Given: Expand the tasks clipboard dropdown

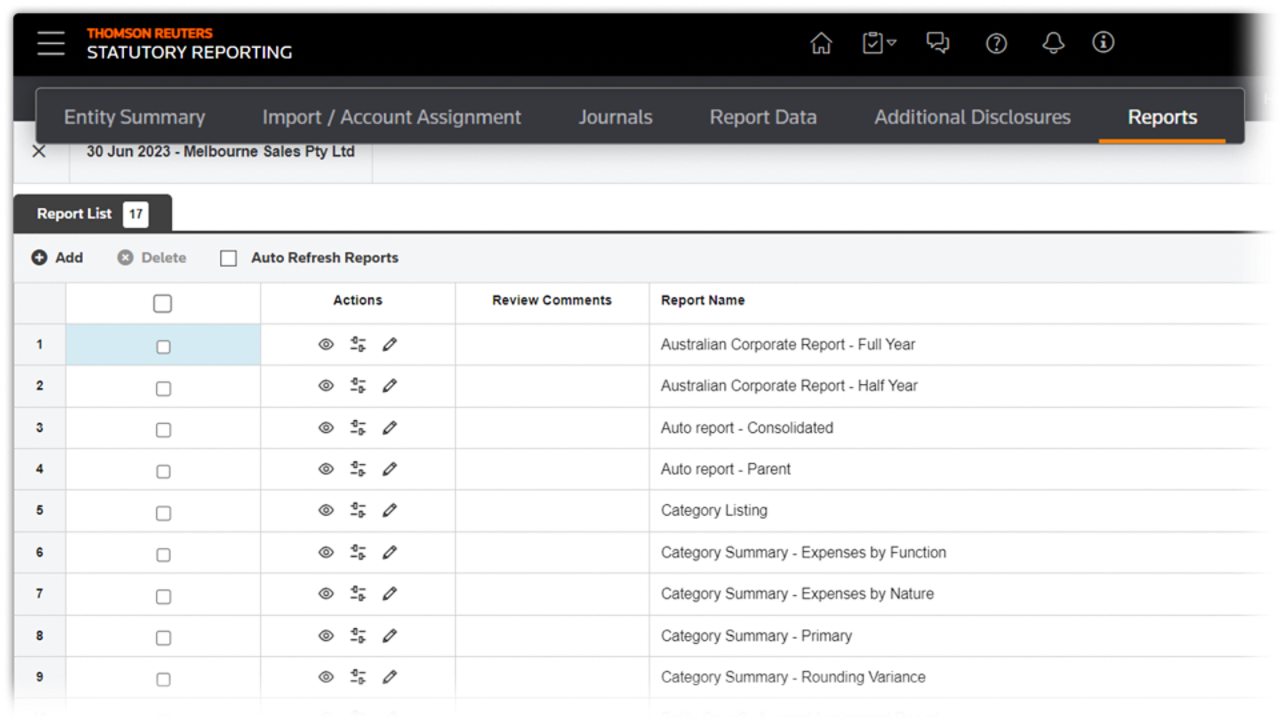Looking at the screenshot, I should 879,43.
